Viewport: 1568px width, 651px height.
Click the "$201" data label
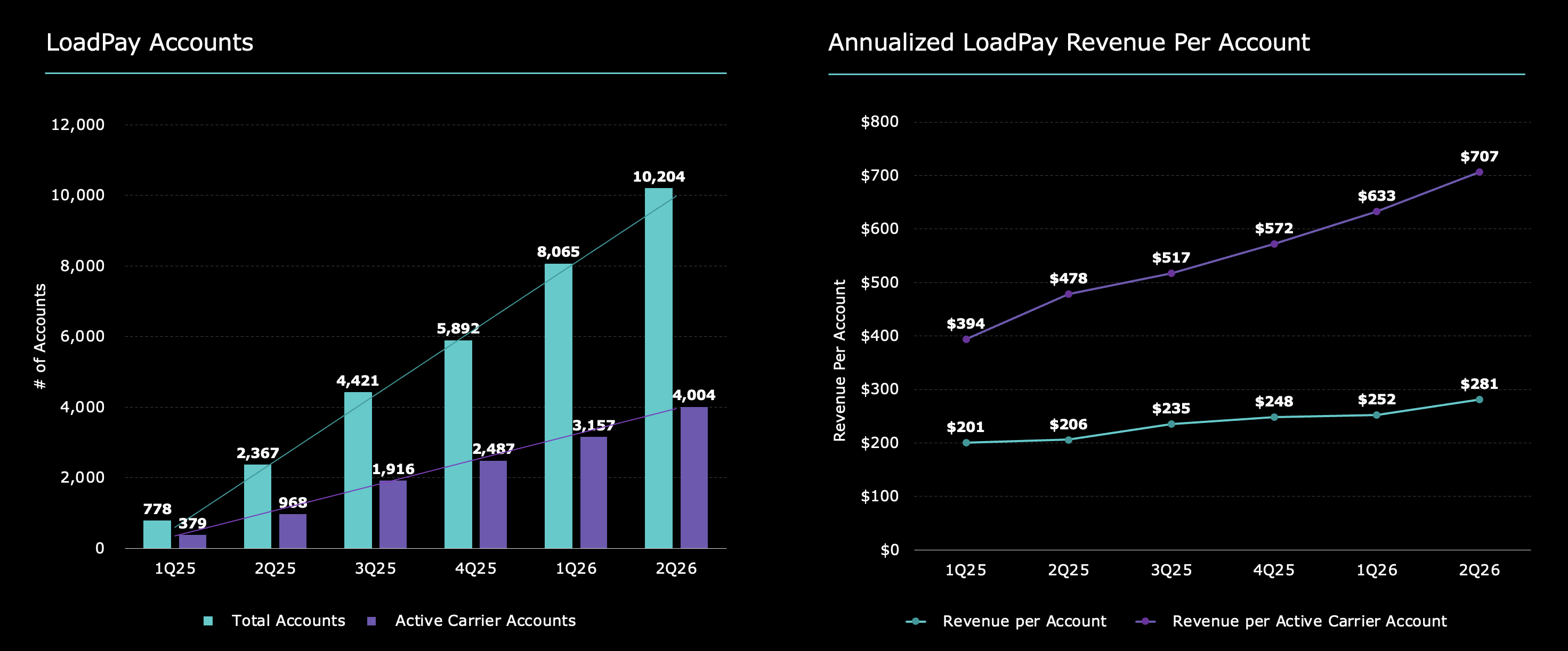(x=965, y=427)
